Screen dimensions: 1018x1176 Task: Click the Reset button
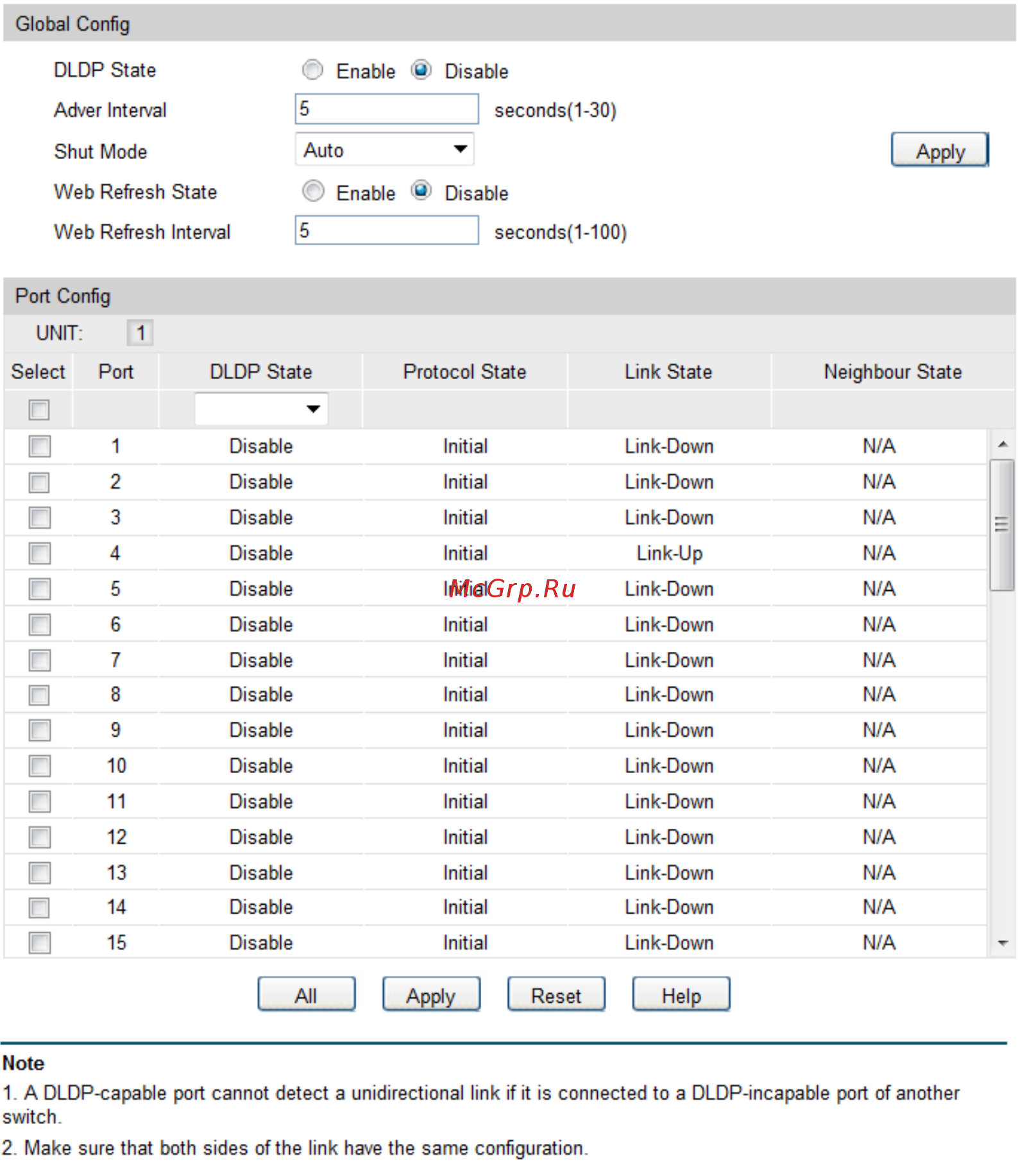[x=556, y=995]
